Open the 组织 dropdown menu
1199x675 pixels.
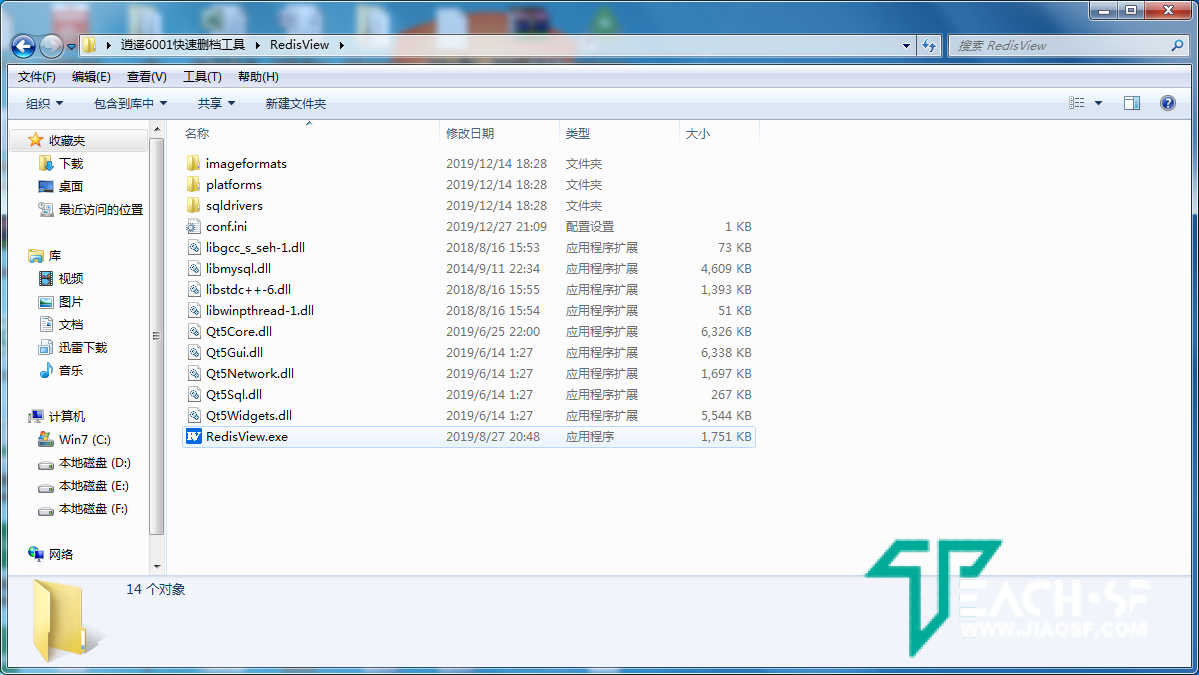click(42, 102)
